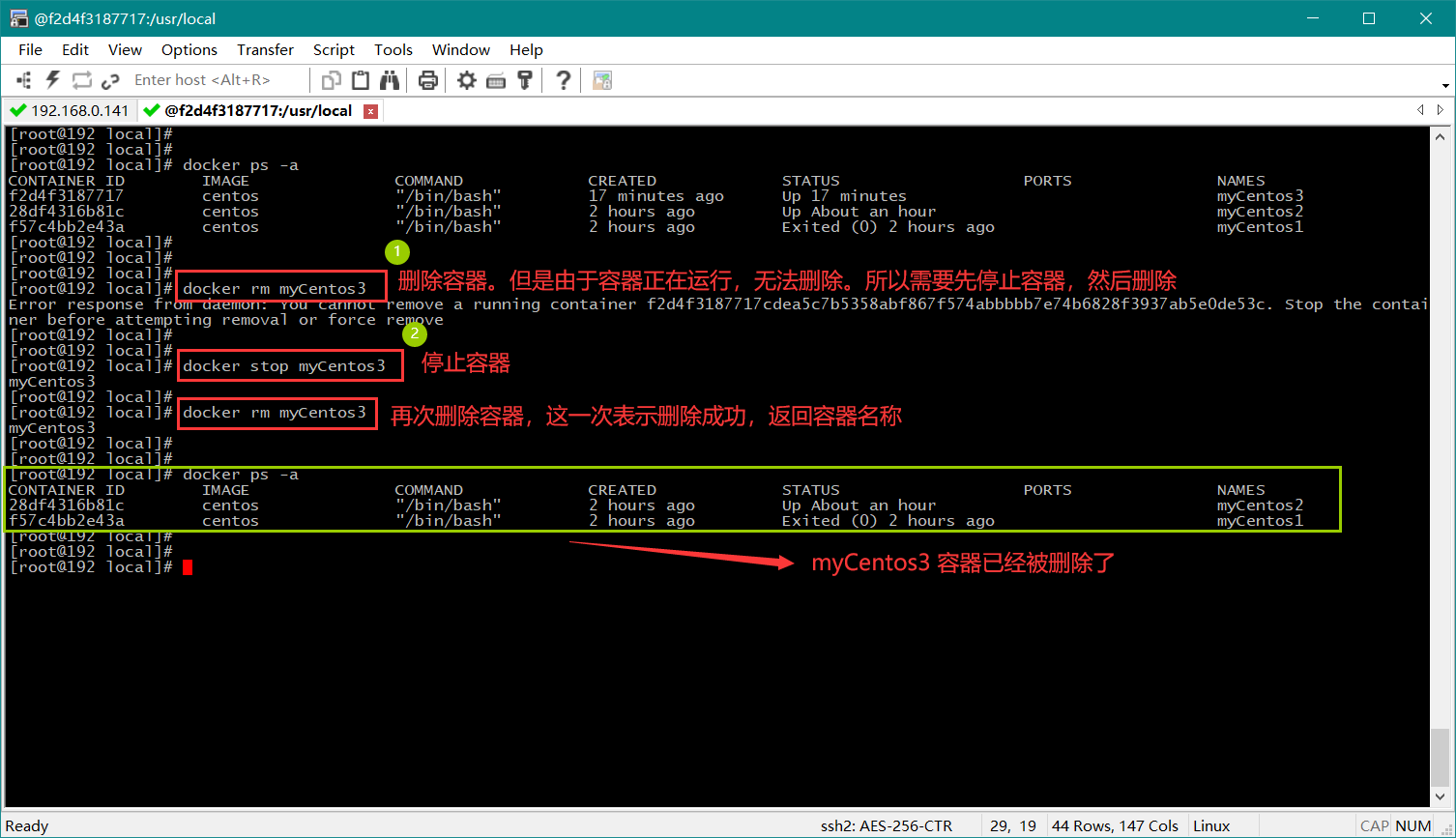Open Find using the binoculars icon
1456x838 pixels.
click(389, 80)
